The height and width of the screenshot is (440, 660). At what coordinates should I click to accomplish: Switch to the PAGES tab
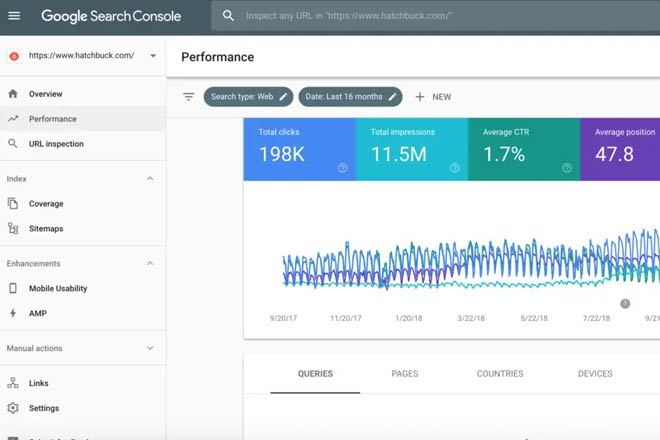(405, 373)
